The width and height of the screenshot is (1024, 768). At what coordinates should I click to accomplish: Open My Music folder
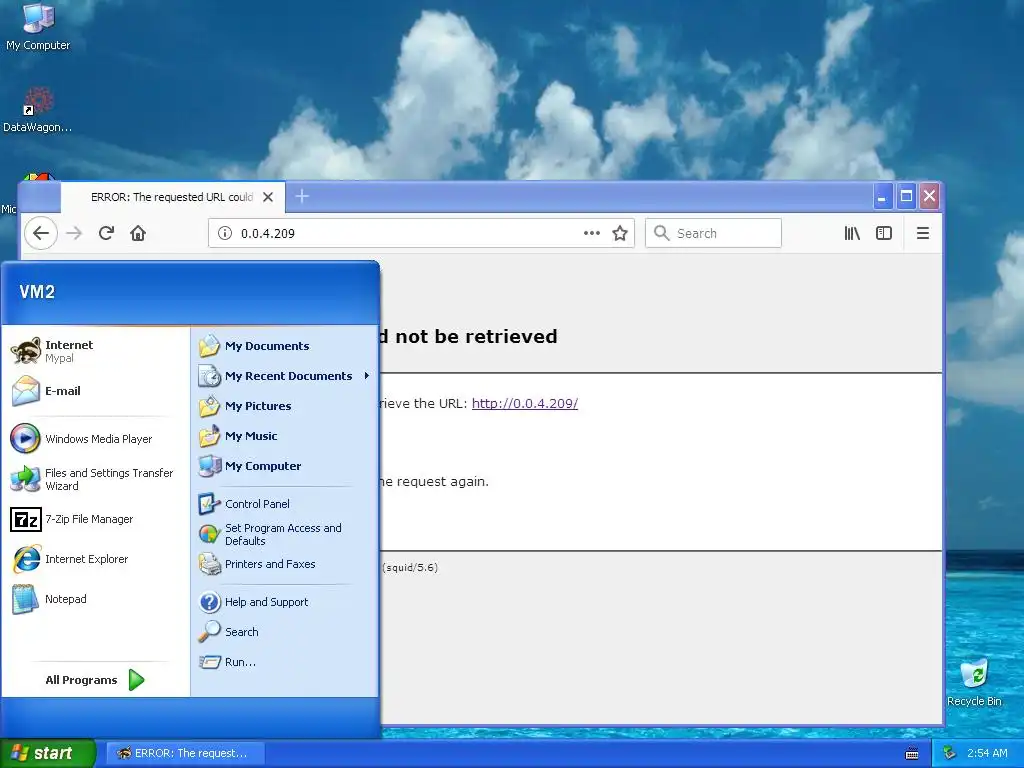pyautogui.click(x=284, y=436)
